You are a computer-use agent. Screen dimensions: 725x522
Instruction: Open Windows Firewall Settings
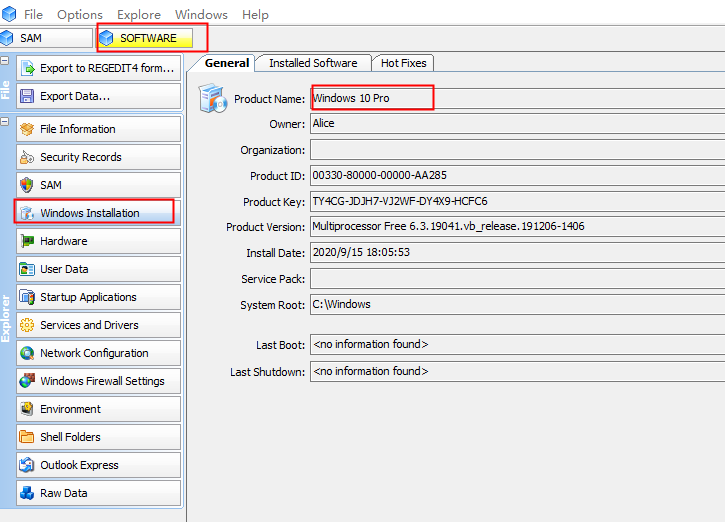pos(98,381)
